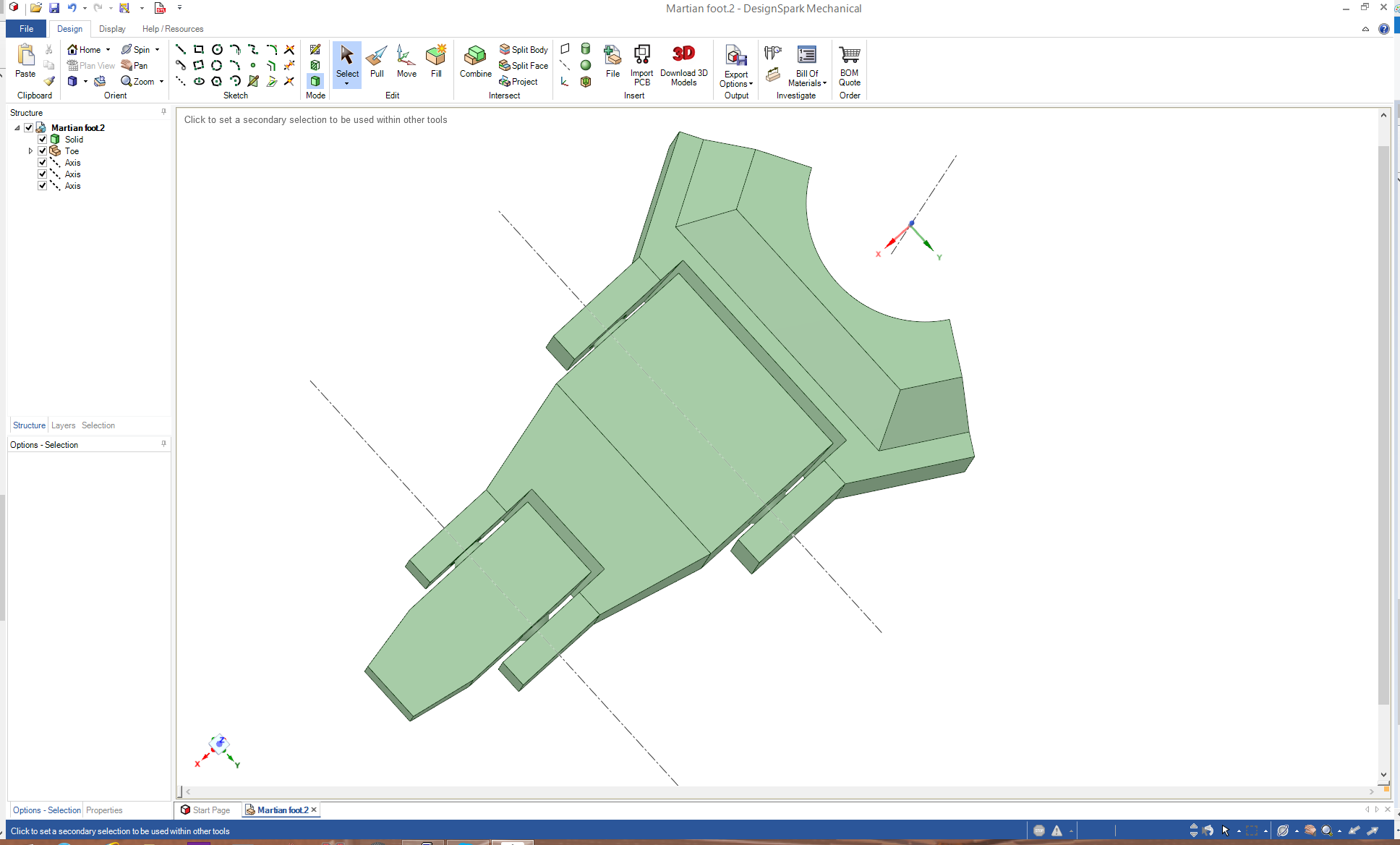
Task: Open the Combine tool
Action: pos(475,61)
